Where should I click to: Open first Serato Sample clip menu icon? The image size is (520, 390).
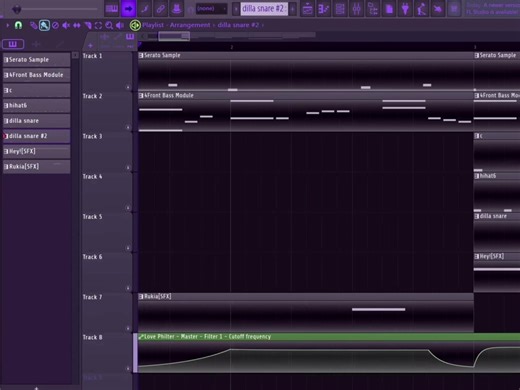[141, 55]
